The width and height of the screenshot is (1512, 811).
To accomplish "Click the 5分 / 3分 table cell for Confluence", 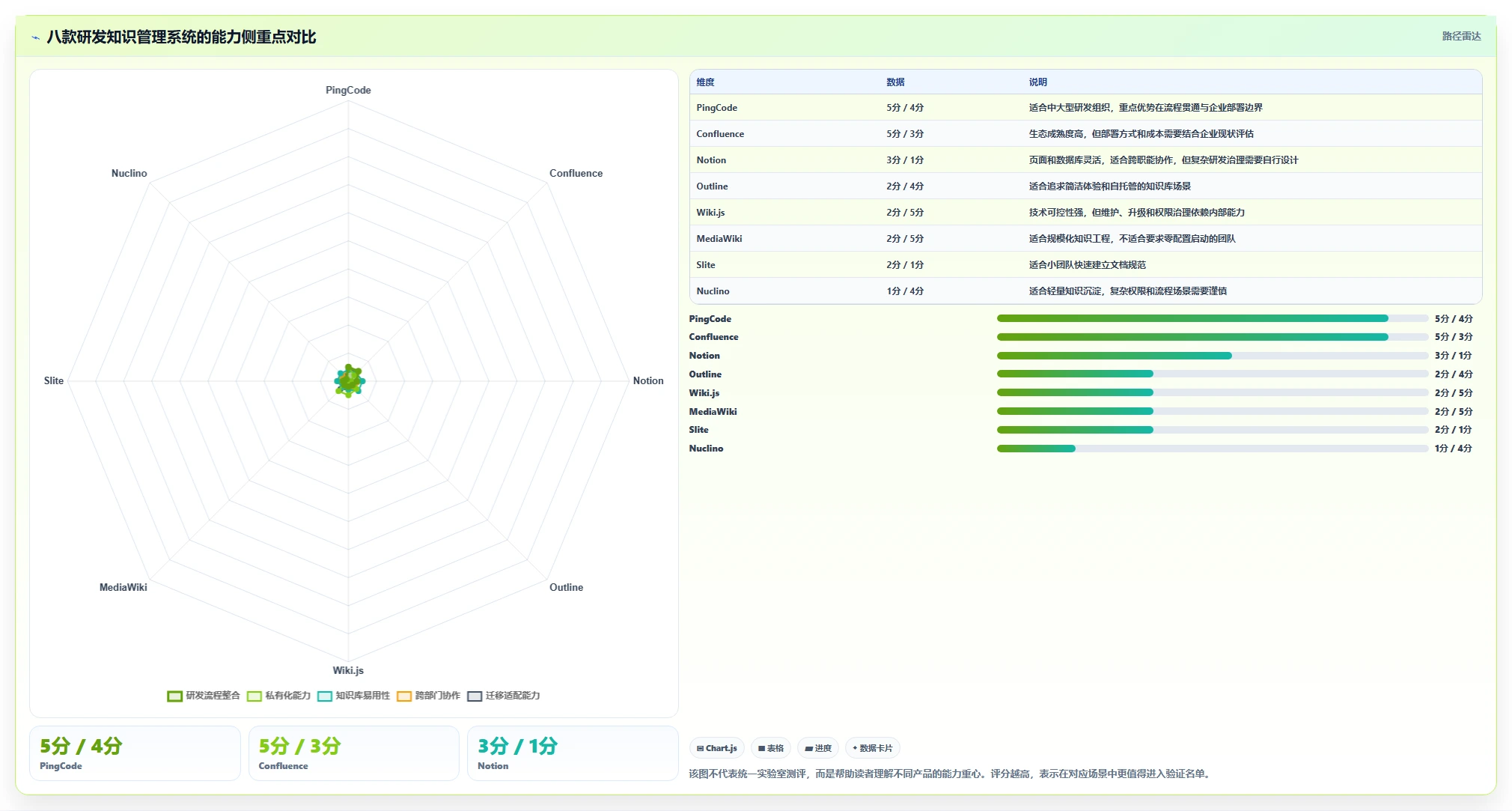I will 905,134.
